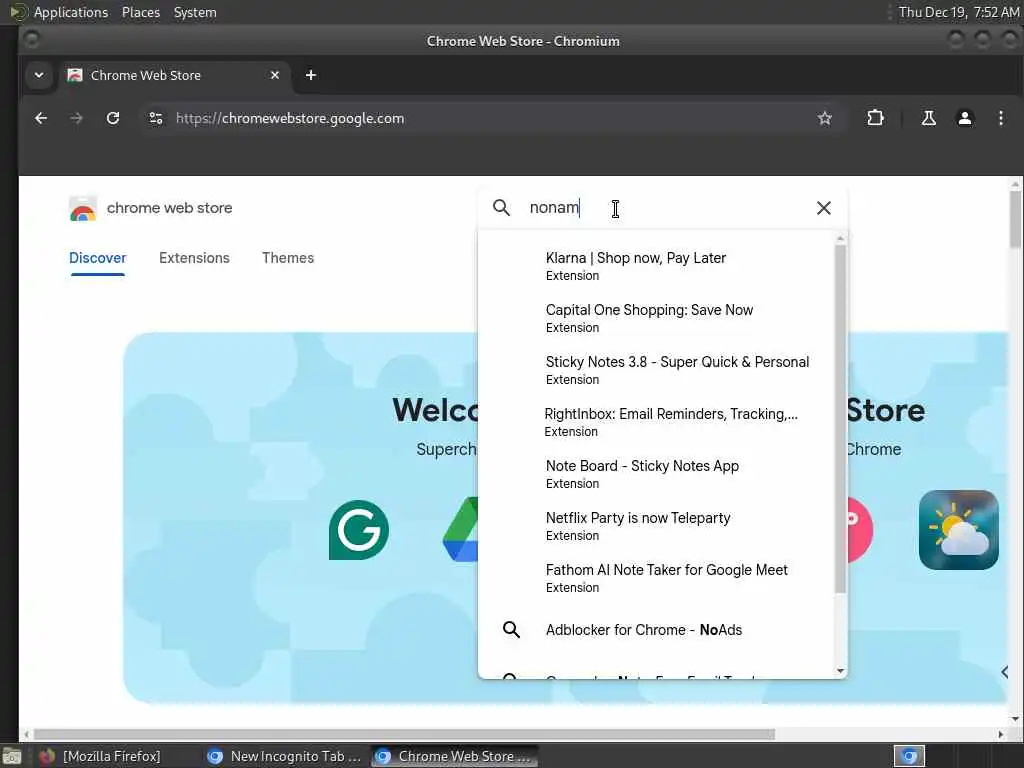Viewport: 1024px width, 768px height.
Task: Select 'Fathom AI Note Taker for Google Meet'
Action: click(656, 577)
